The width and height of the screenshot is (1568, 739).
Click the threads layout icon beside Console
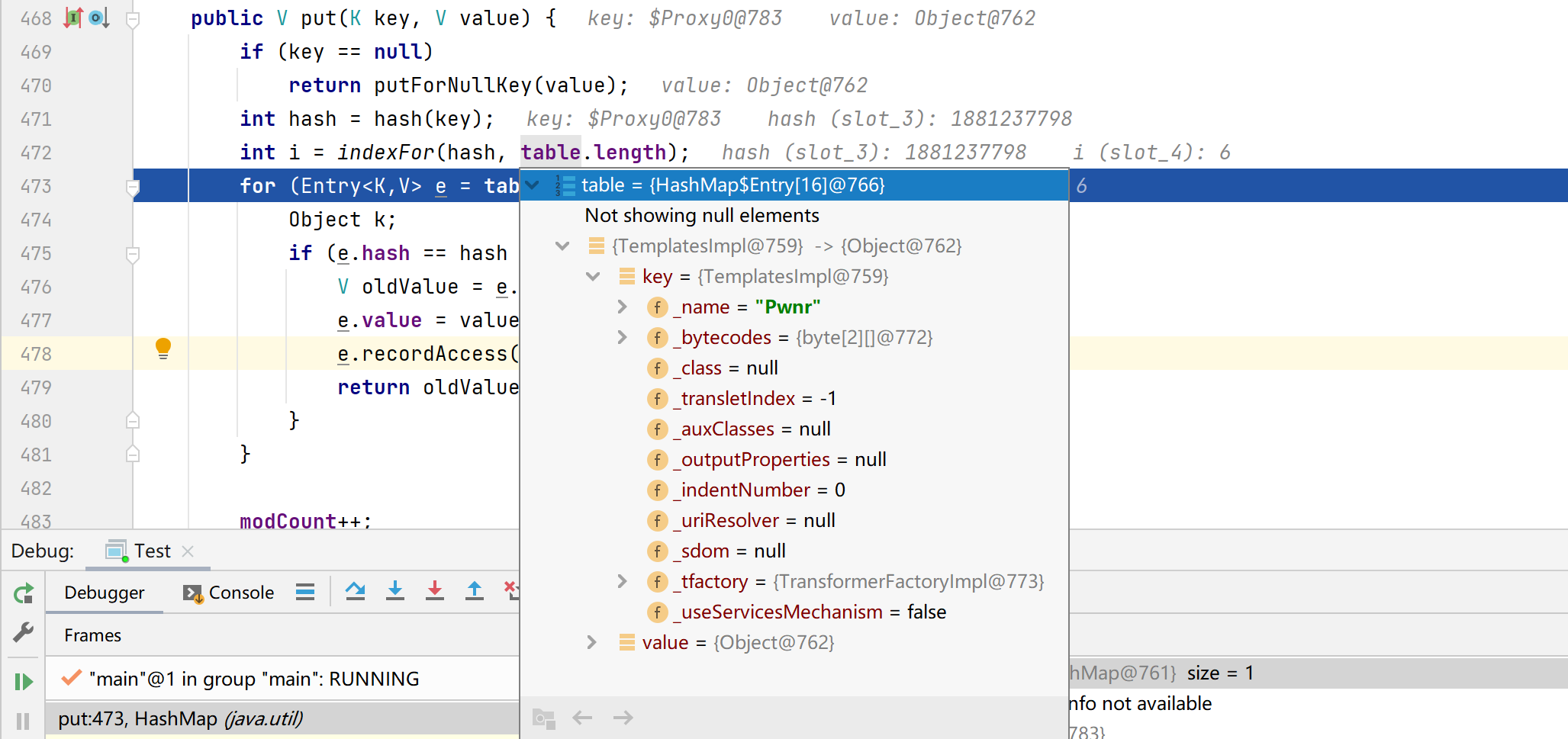pos(305,592)
